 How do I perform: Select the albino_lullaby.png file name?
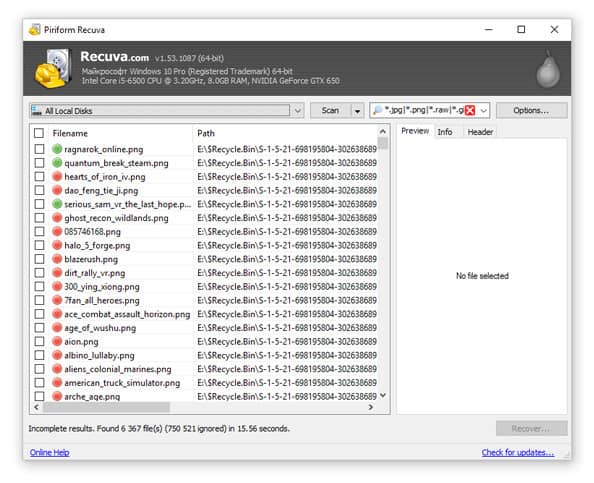pos(99,355)
